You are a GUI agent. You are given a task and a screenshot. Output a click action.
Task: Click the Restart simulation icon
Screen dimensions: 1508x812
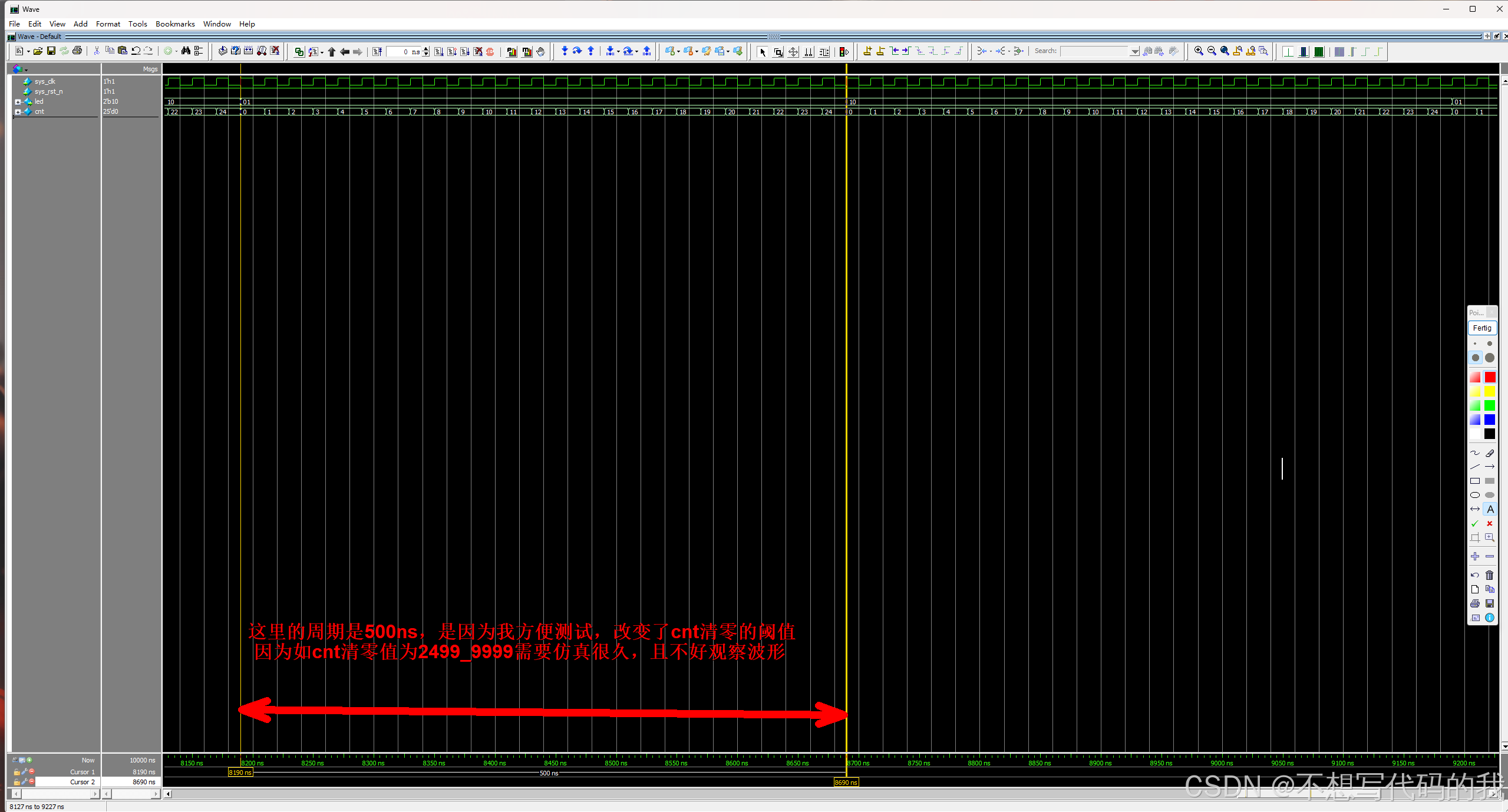click(x=377, y=52)
